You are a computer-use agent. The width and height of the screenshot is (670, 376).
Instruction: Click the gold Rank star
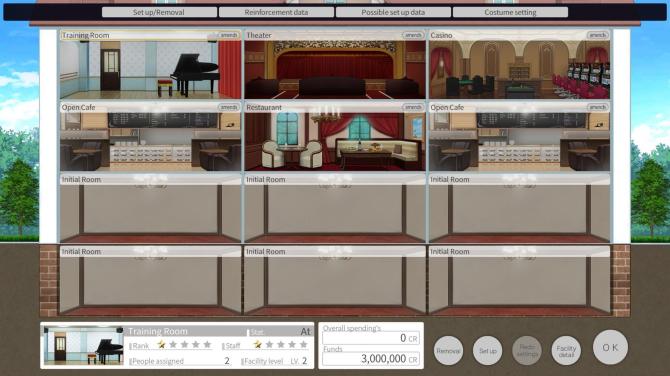[x=162, y=344]
